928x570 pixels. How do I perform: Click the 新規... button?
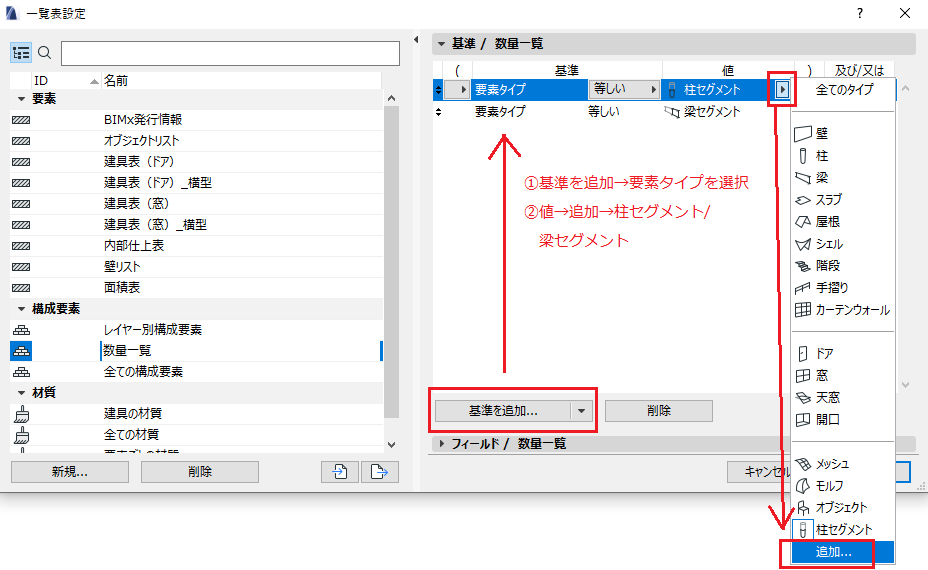point(70,472)
